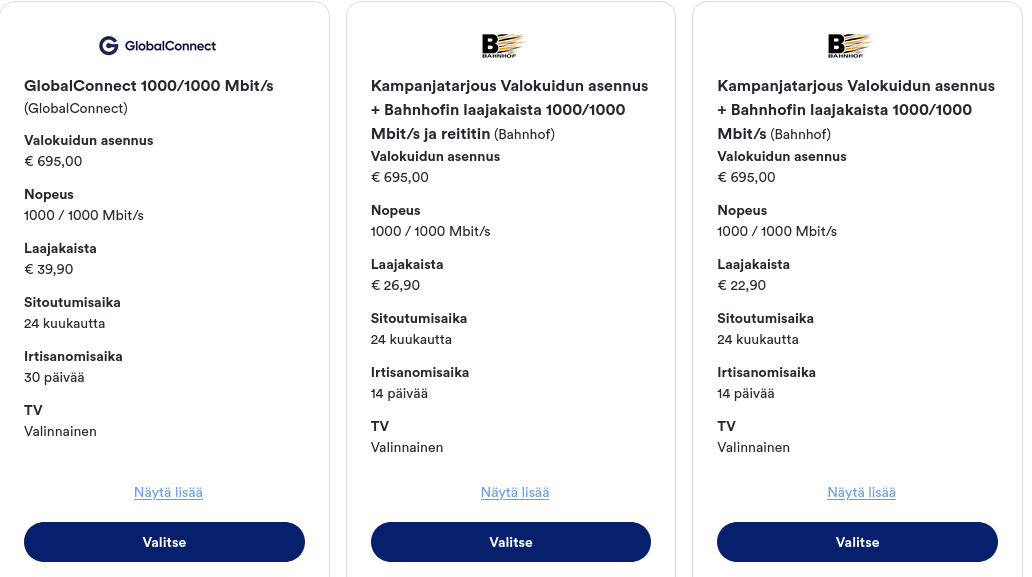
Task: Click the GlobalConnect 1000/1000 Mbit/s heading
Action: (x=149, y=86)
